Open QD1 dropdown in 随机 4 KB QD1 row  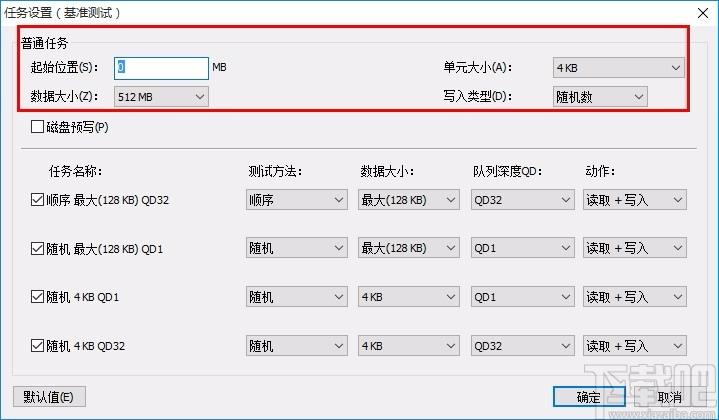pos(522,297)
